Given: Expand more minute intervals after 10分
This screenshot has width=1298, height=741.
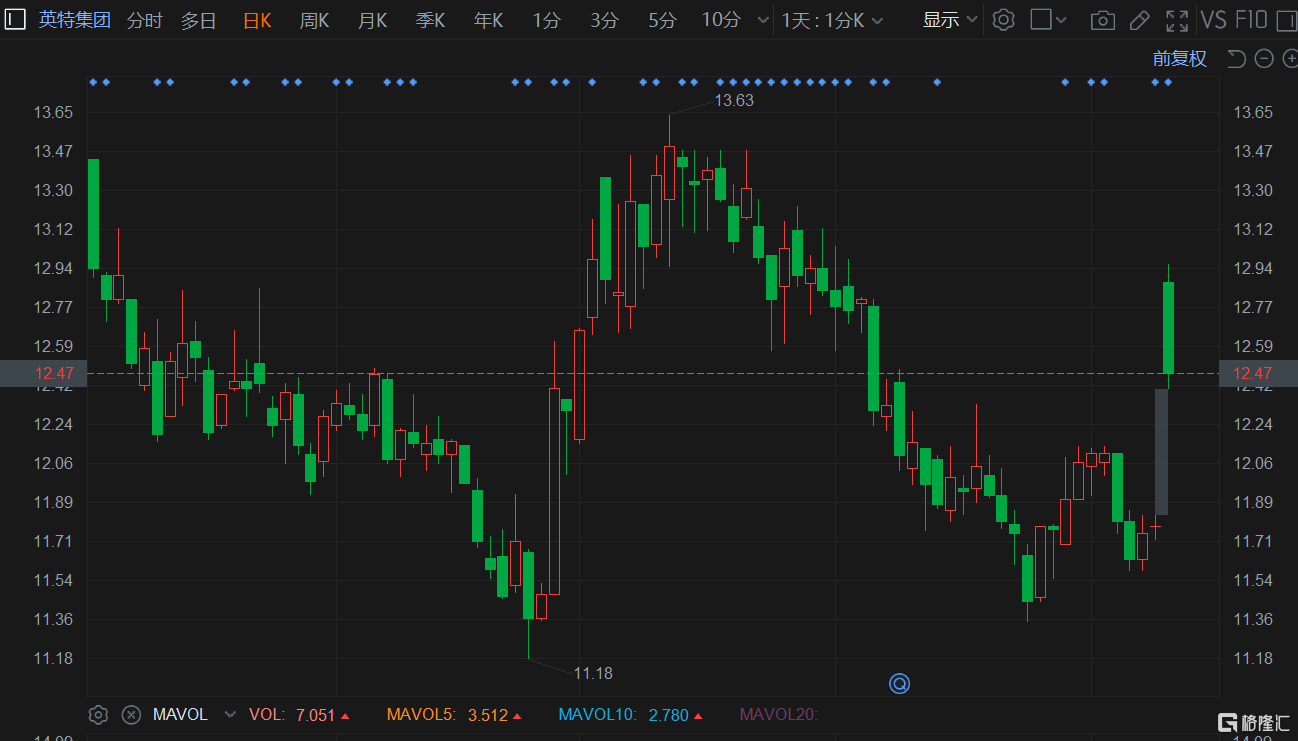Looking at the screenshot, I should point(763,20).
